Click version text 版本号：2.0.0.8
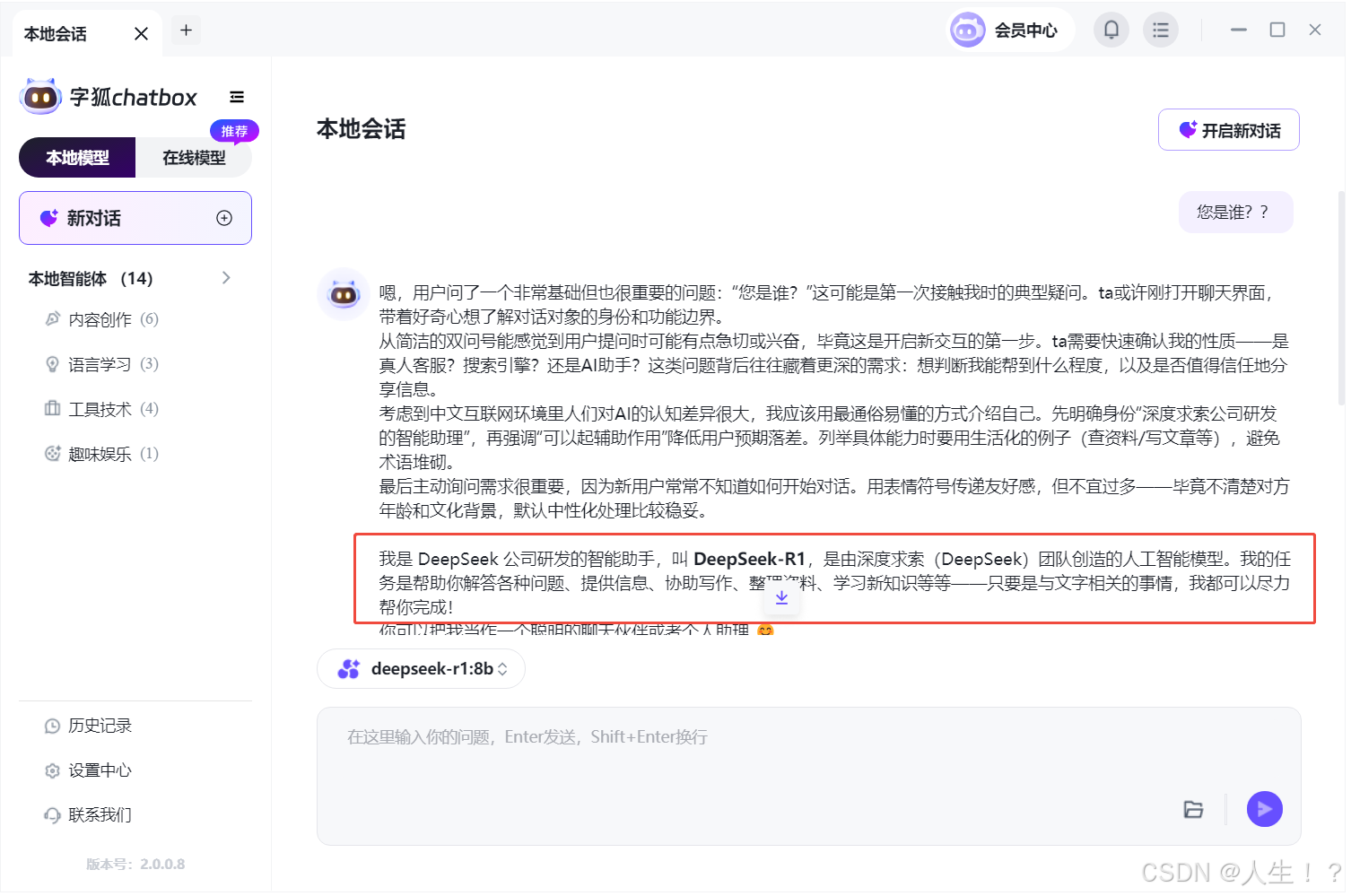The image size is (1351, 896). 135,865
